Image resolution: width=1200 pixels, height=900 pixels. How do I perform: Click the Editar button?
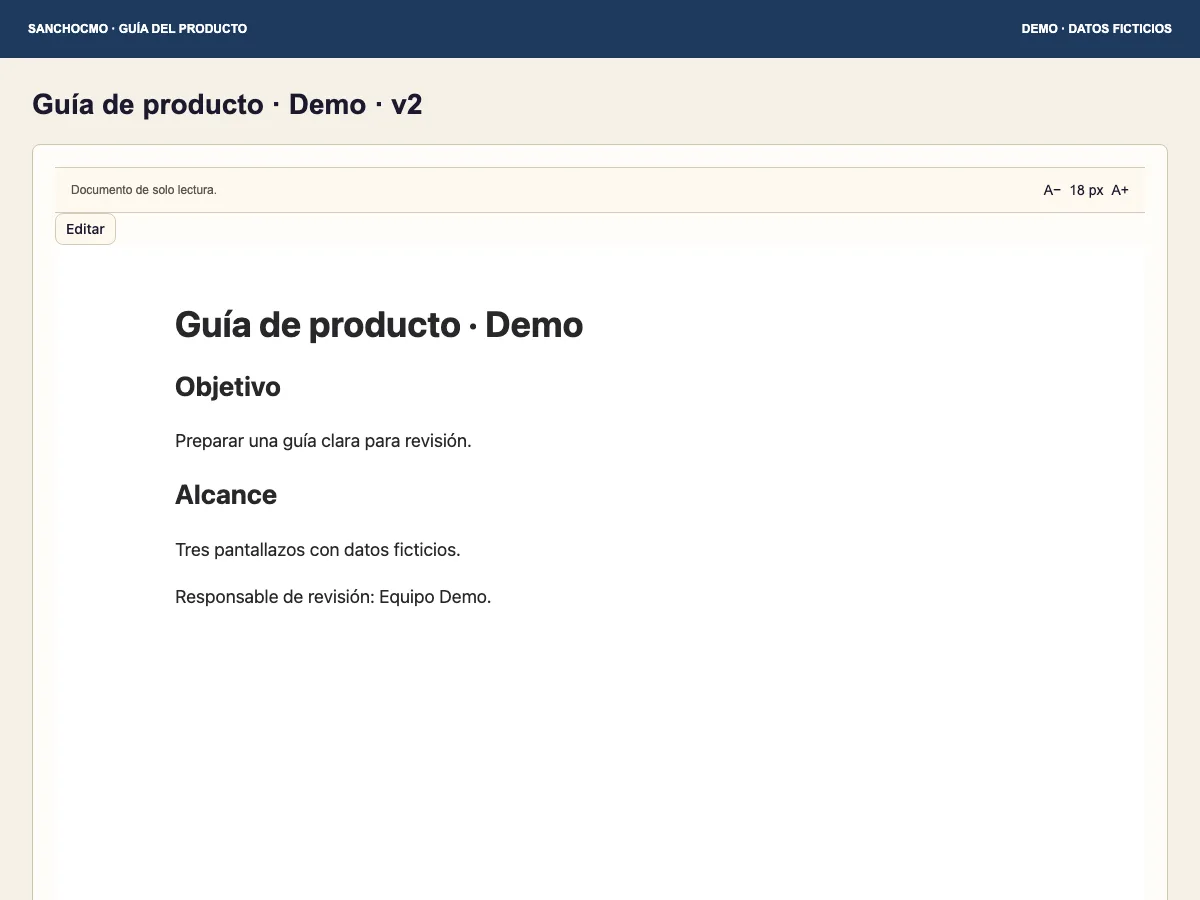[x=85, y=229]
